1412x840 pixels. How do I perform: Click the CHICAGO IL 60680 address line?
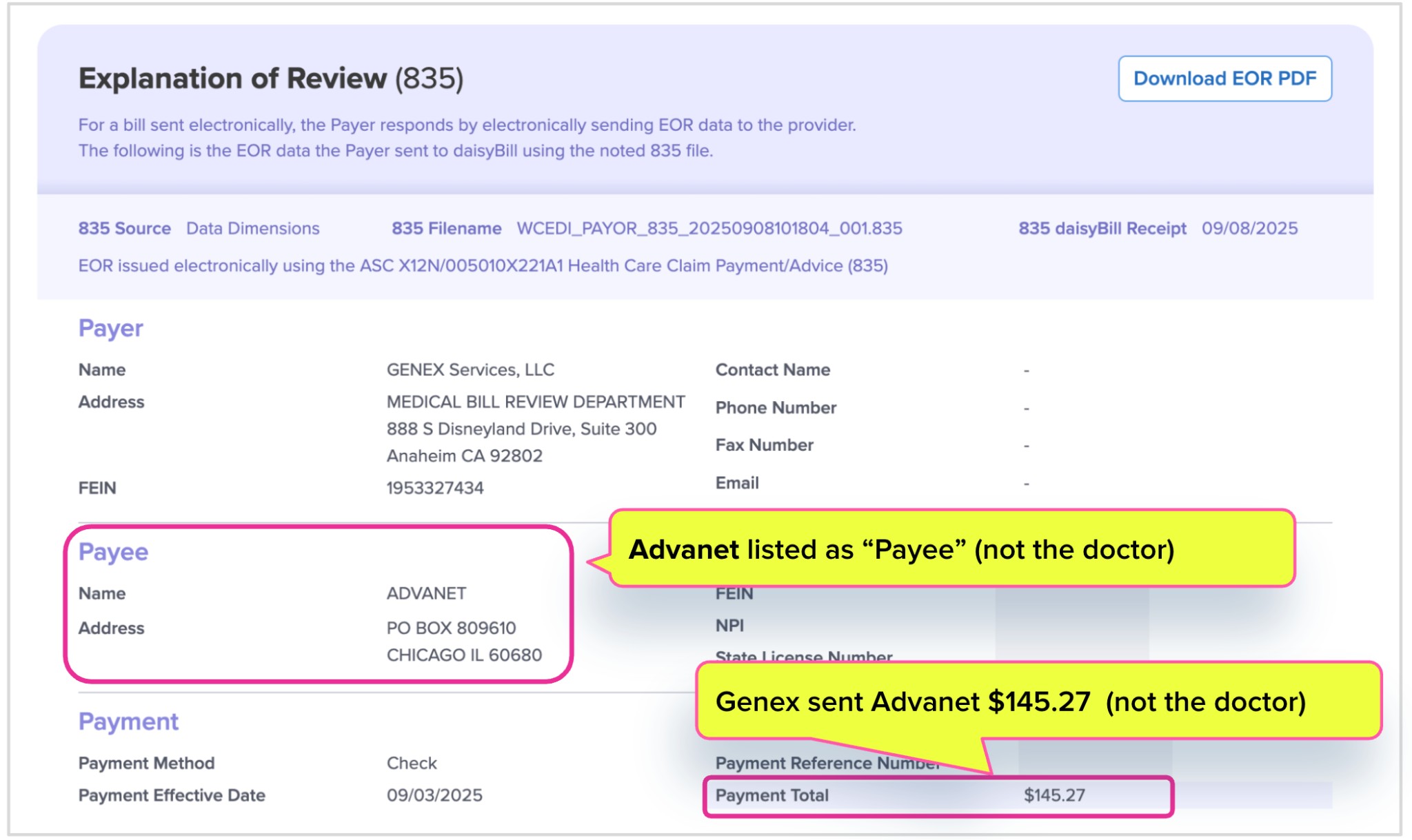click(464, 655)
